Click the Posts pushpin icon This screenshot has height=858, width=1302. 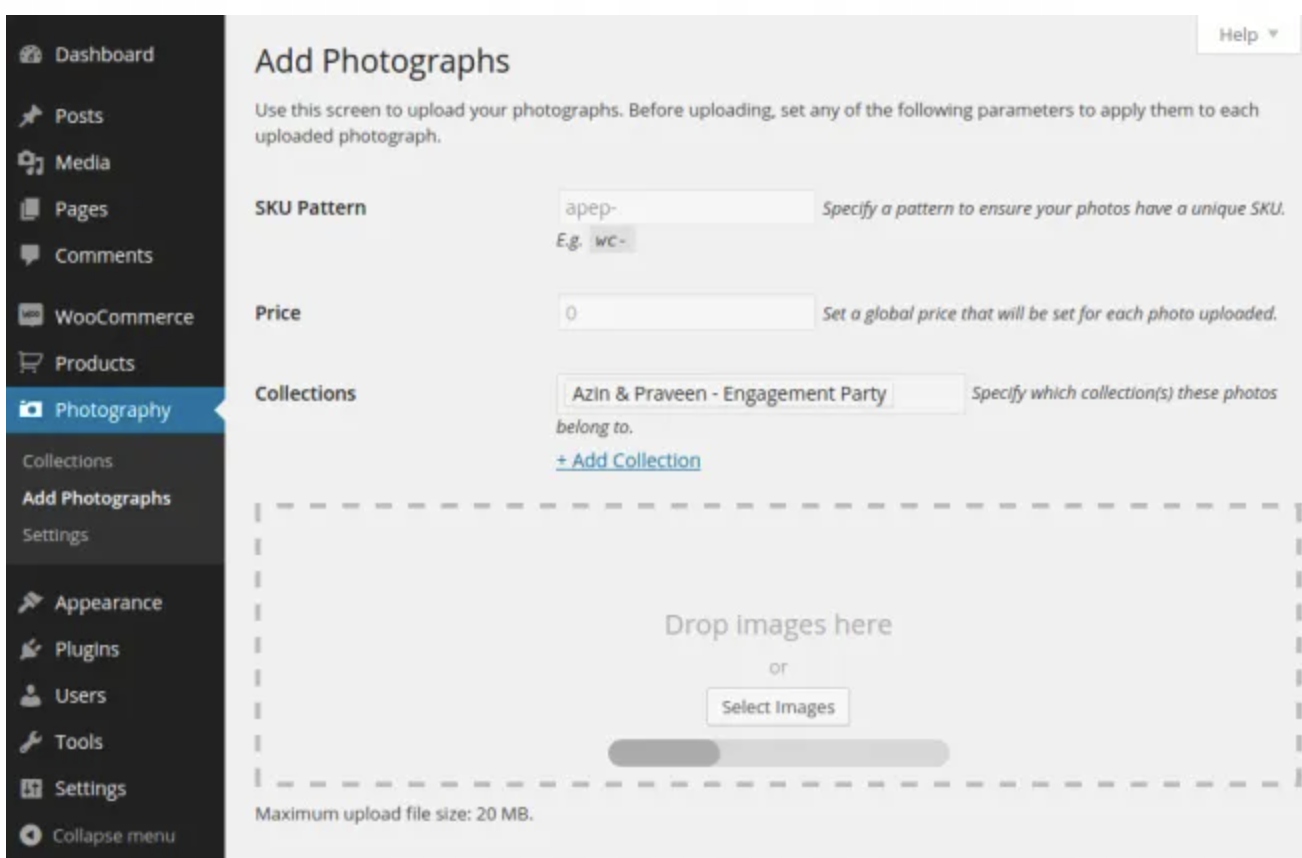pyautogui.click(x=30, y=117)
